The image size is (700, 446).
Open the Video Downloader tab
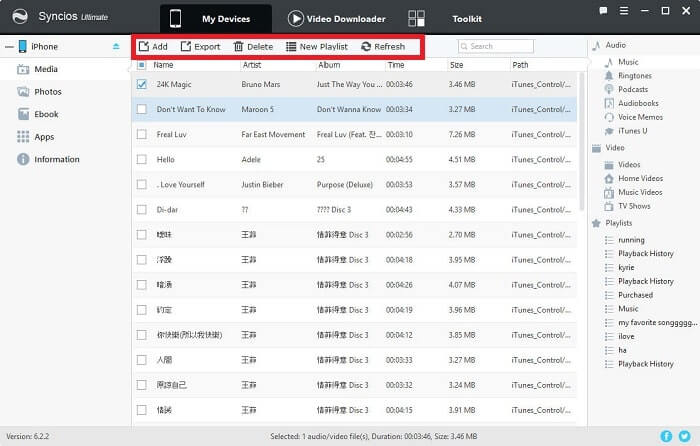pyautogui.click(x=337, y=19)
